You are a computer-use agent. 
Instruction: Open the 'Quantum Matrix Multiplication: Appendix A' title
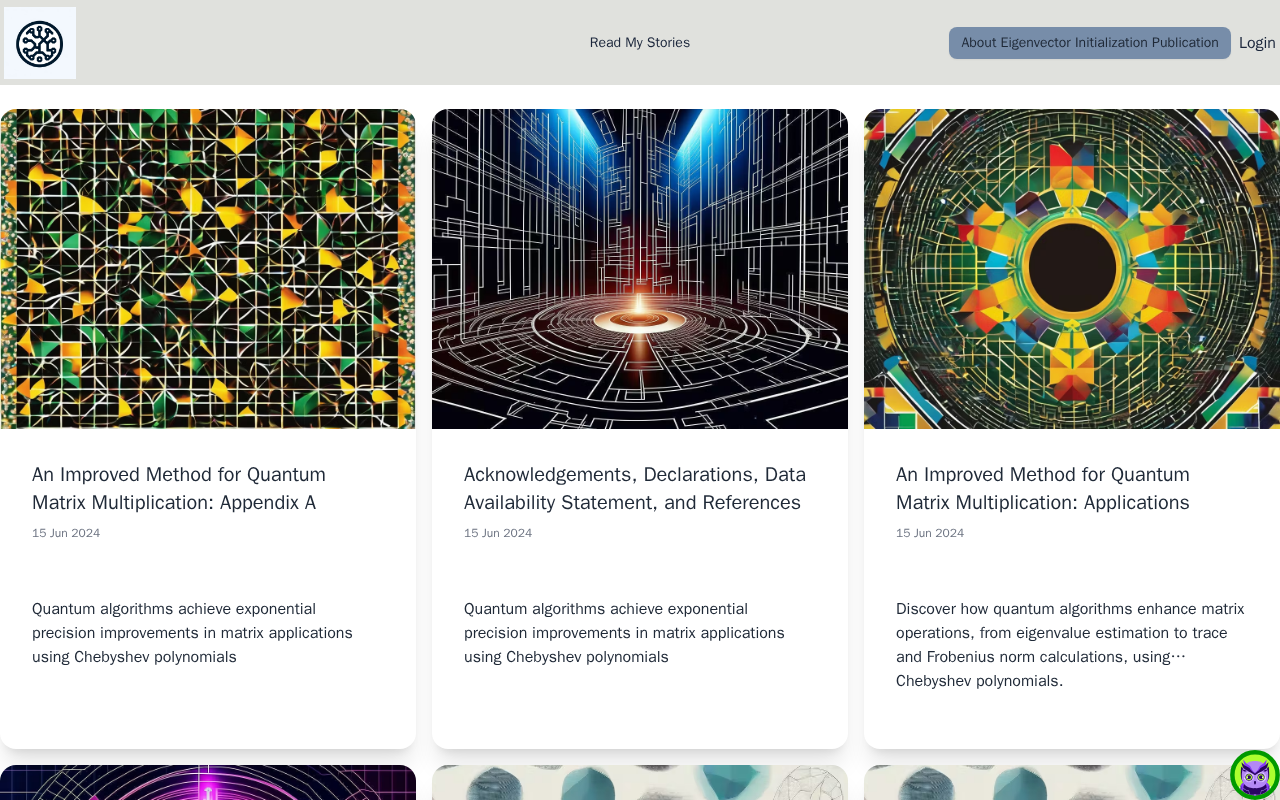pos(179,488)
